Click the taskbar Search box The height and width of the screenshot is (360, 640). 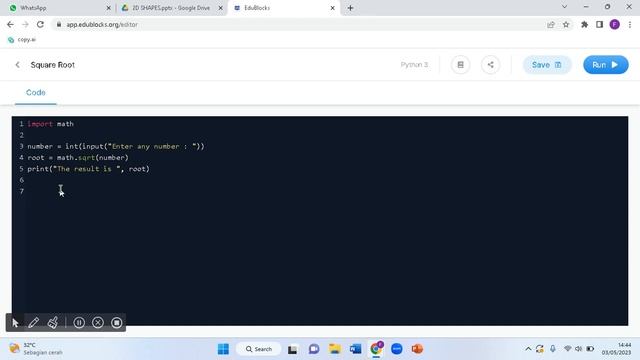point(259,349)
